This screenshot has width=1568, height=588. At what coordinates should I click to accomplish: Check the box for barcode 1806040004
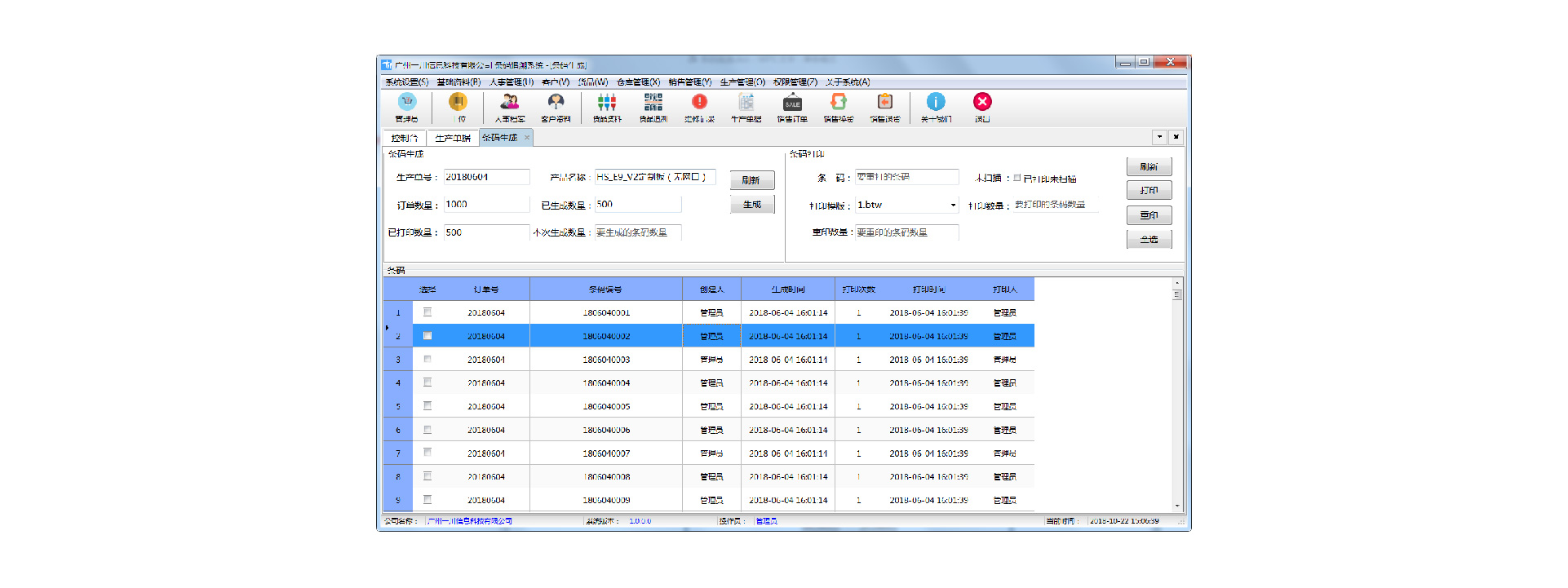click(427, 382)
